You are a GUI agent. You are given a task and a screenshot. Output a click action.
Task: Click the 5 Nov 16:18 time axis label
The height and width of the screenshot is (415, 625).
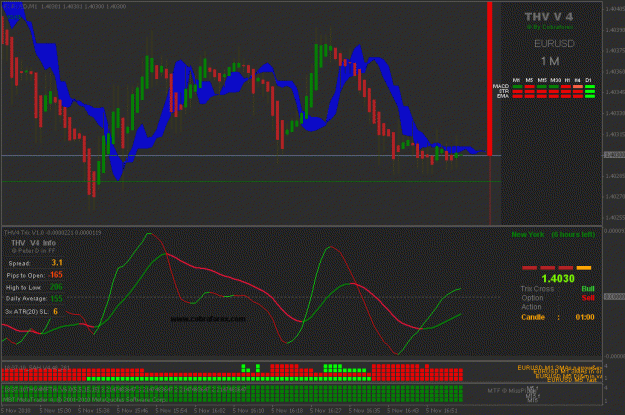pyautogui.click(x=287, y=410)
